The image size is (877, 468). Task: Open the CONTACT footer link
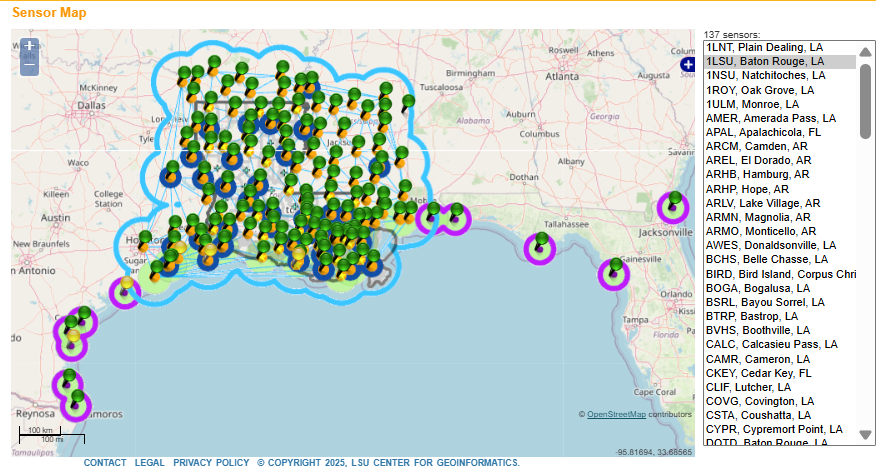pos(105,463)
